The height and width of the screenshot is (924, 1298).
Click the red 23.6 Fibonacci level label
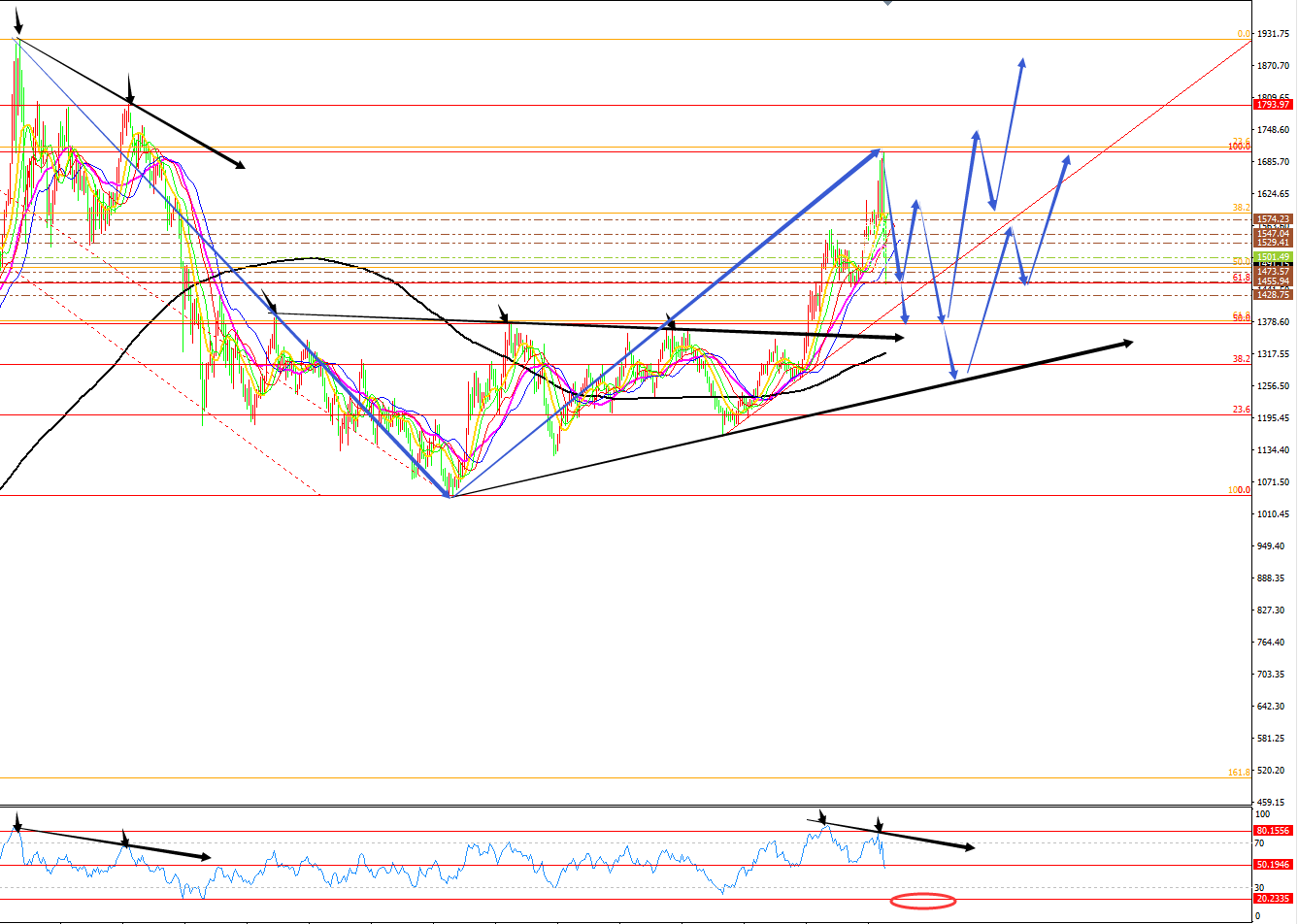click(x=1241, y=410)
